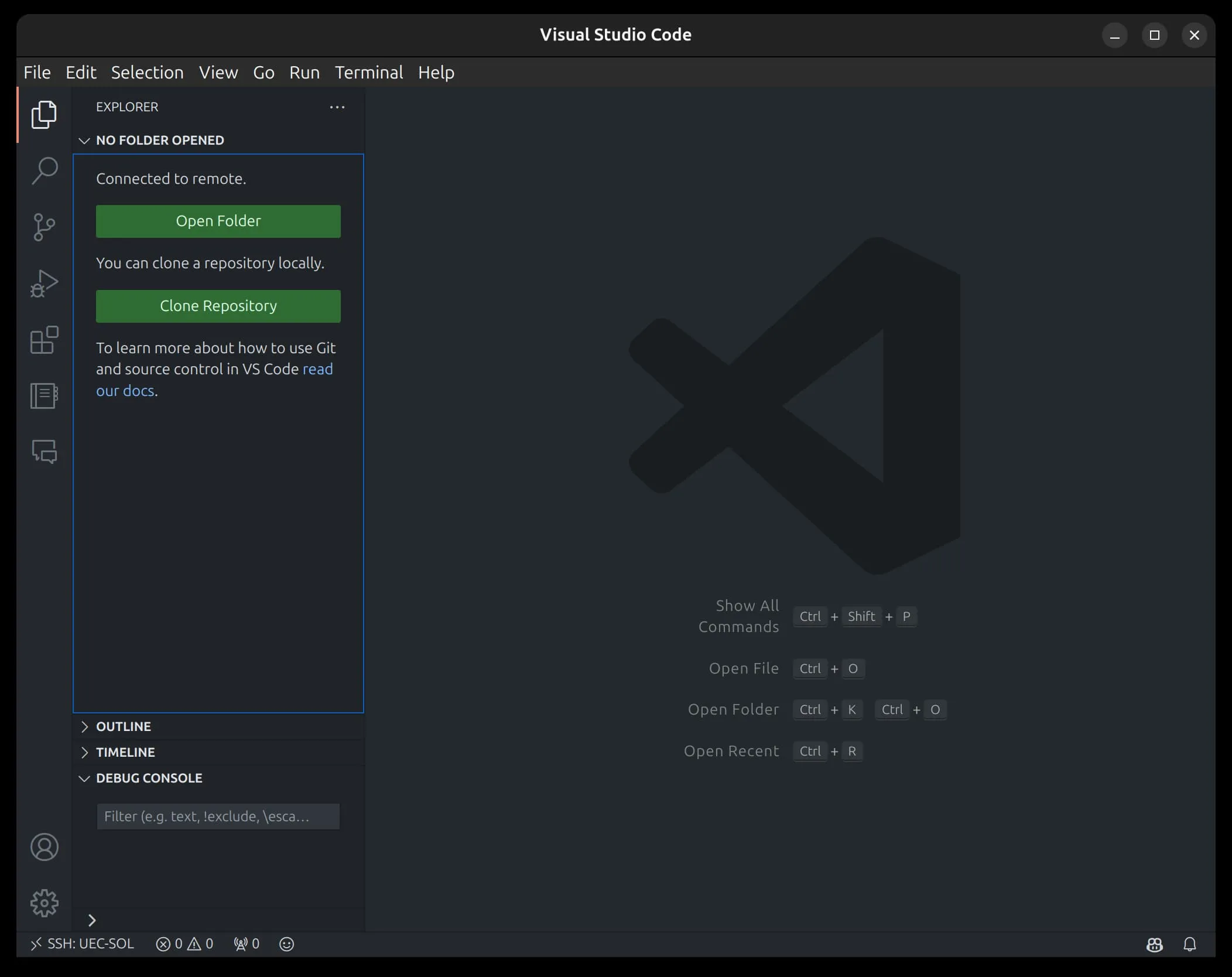Click the Explorer files icon
The image size is (1232, 977).
click(45, 115)
